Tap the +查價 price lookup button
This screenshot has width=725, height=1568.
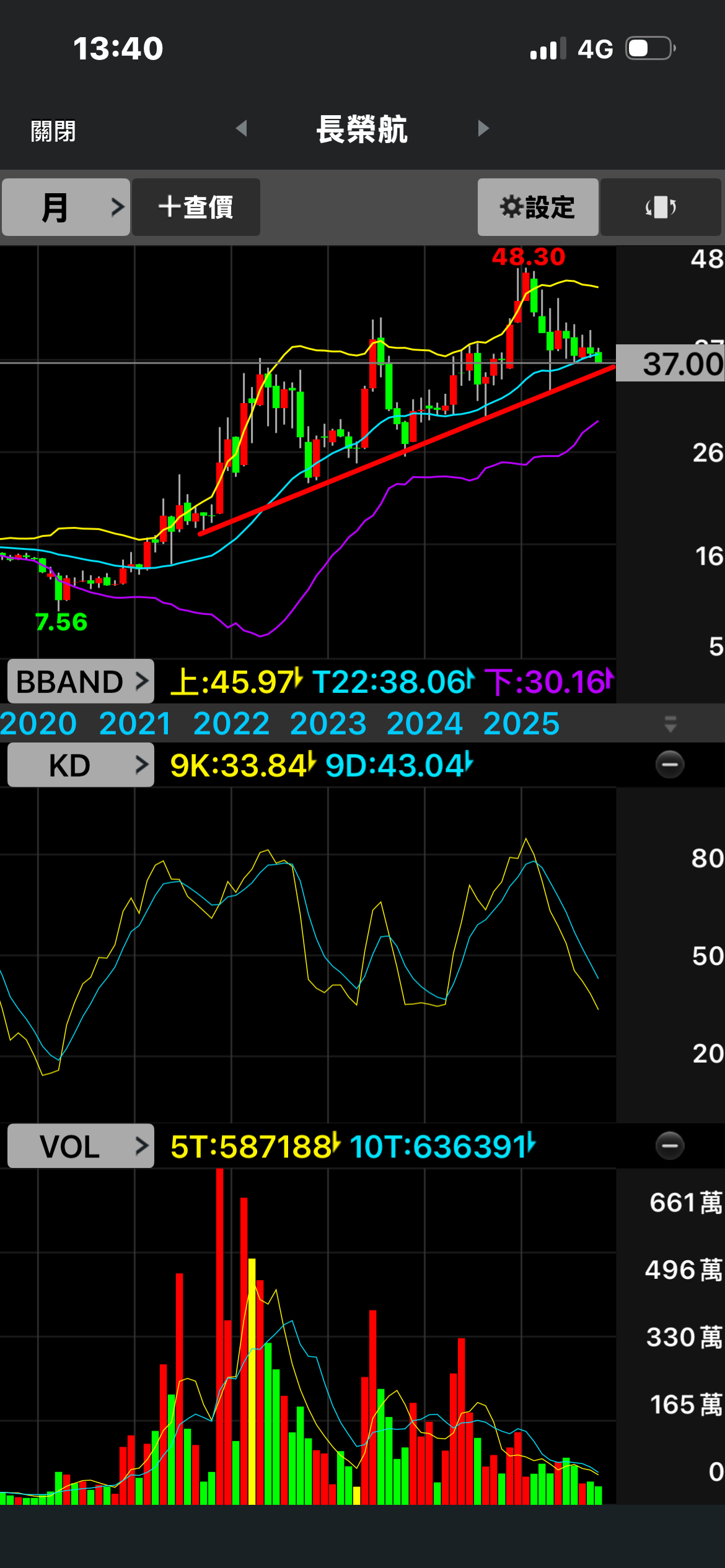[x=196, y=207]
